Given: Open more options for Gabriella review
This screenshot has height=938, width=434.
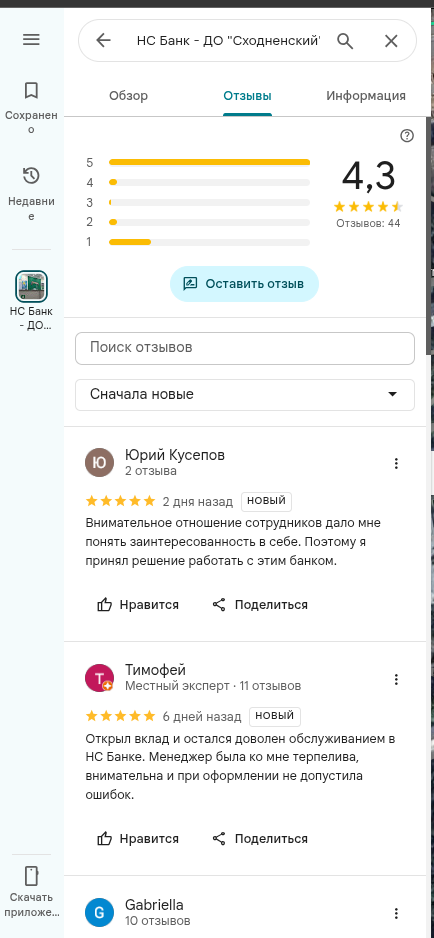Looking at the screenshot, I should pos(396,913).
